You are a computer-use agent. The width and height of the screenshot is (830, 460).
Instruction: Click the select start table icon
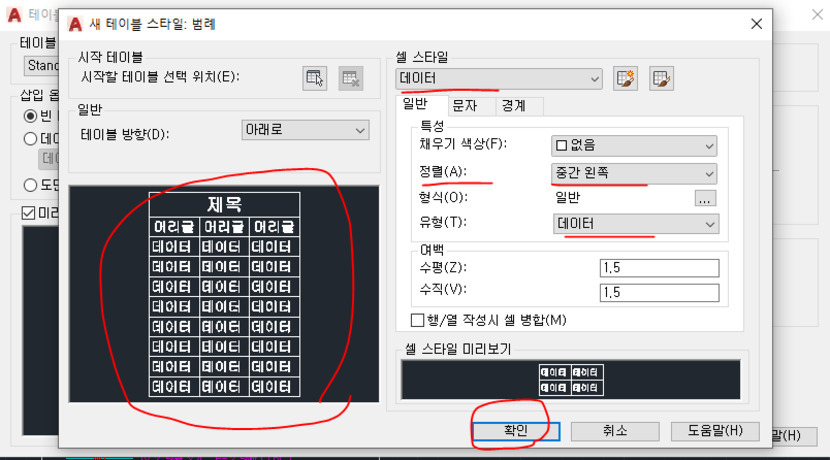(315, 77)
